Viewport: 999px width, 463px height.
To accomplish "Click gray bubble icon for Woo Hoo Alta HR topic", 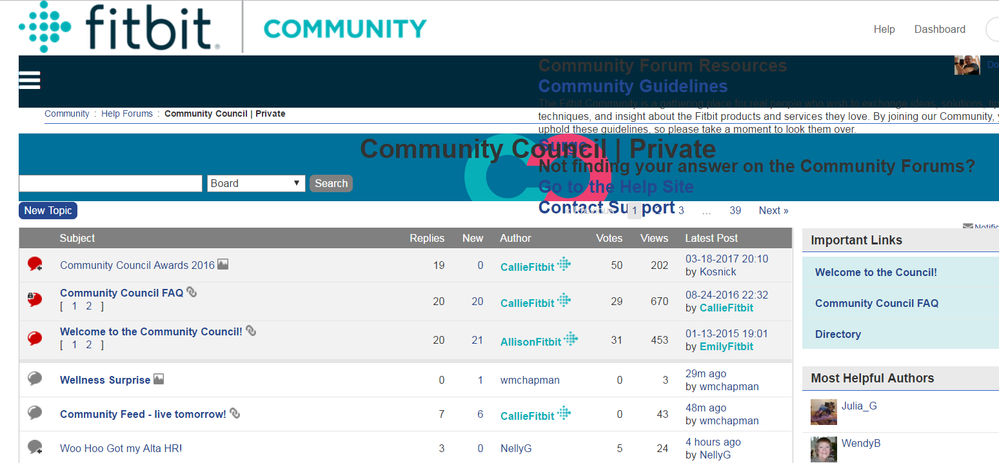I will (x=35, y=447).
